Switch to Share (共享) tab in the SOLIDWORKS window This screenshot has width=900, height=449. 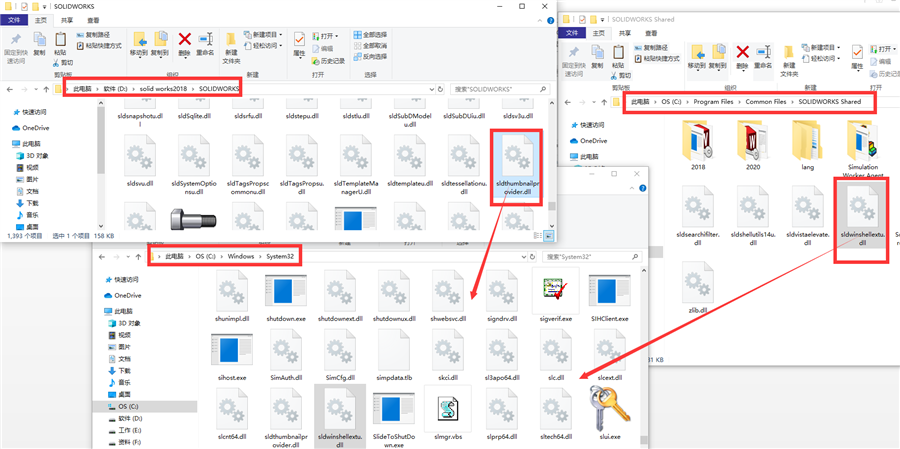(67, 20)
